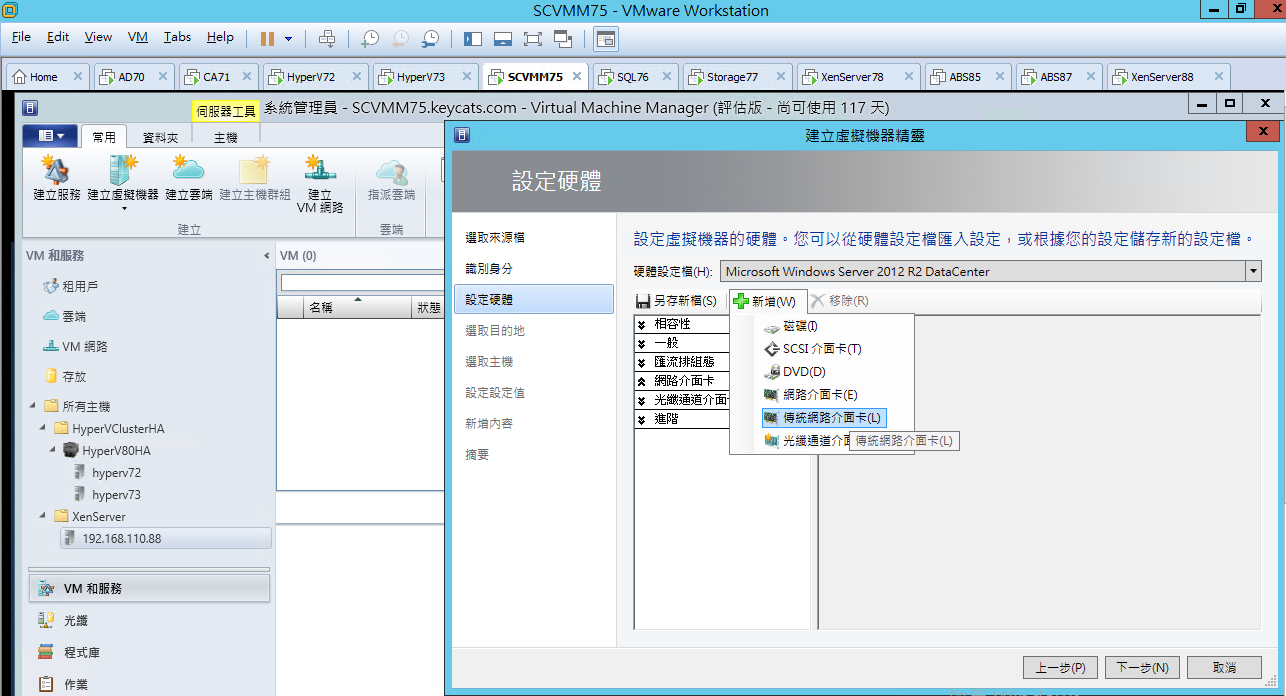
Task: Open the File menu in VMware Workstation
Action: 21,37
